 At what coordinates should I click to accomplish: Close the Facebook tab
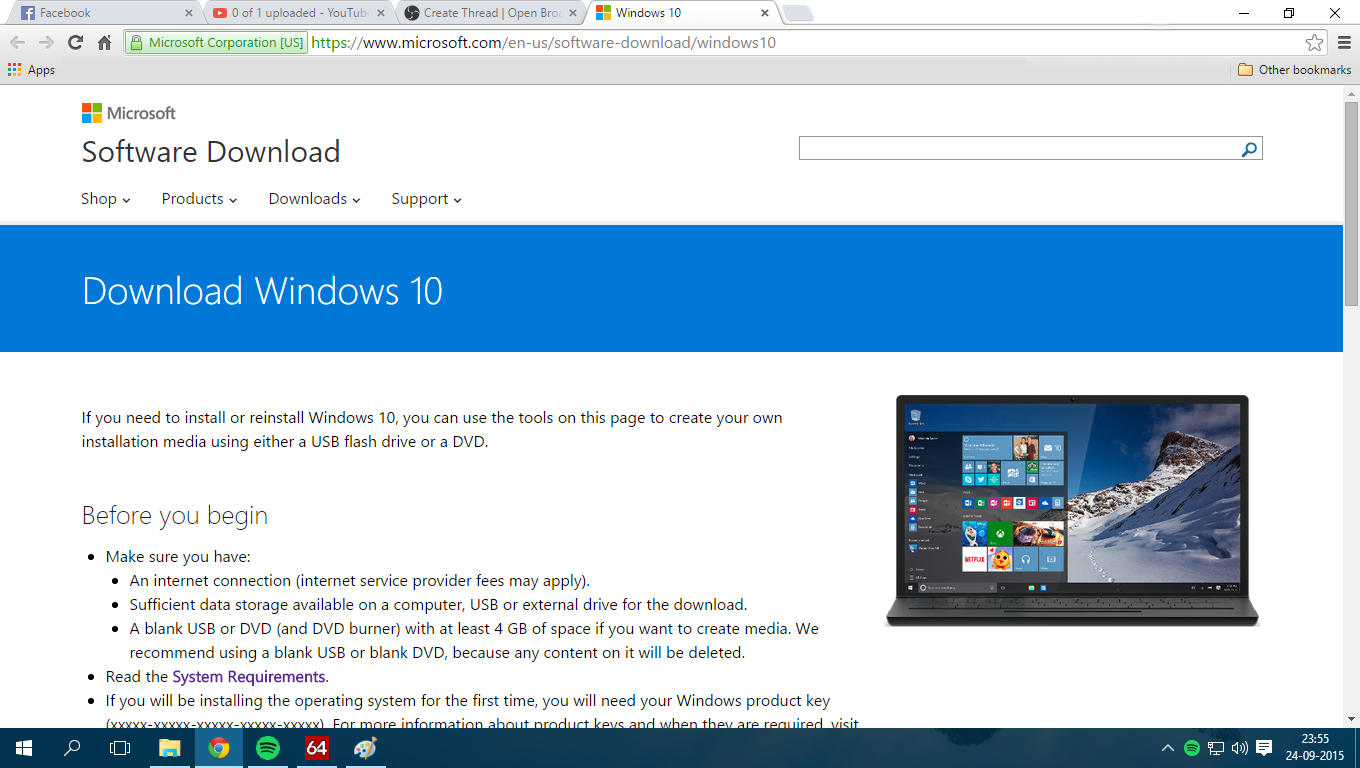click(189, 13)
